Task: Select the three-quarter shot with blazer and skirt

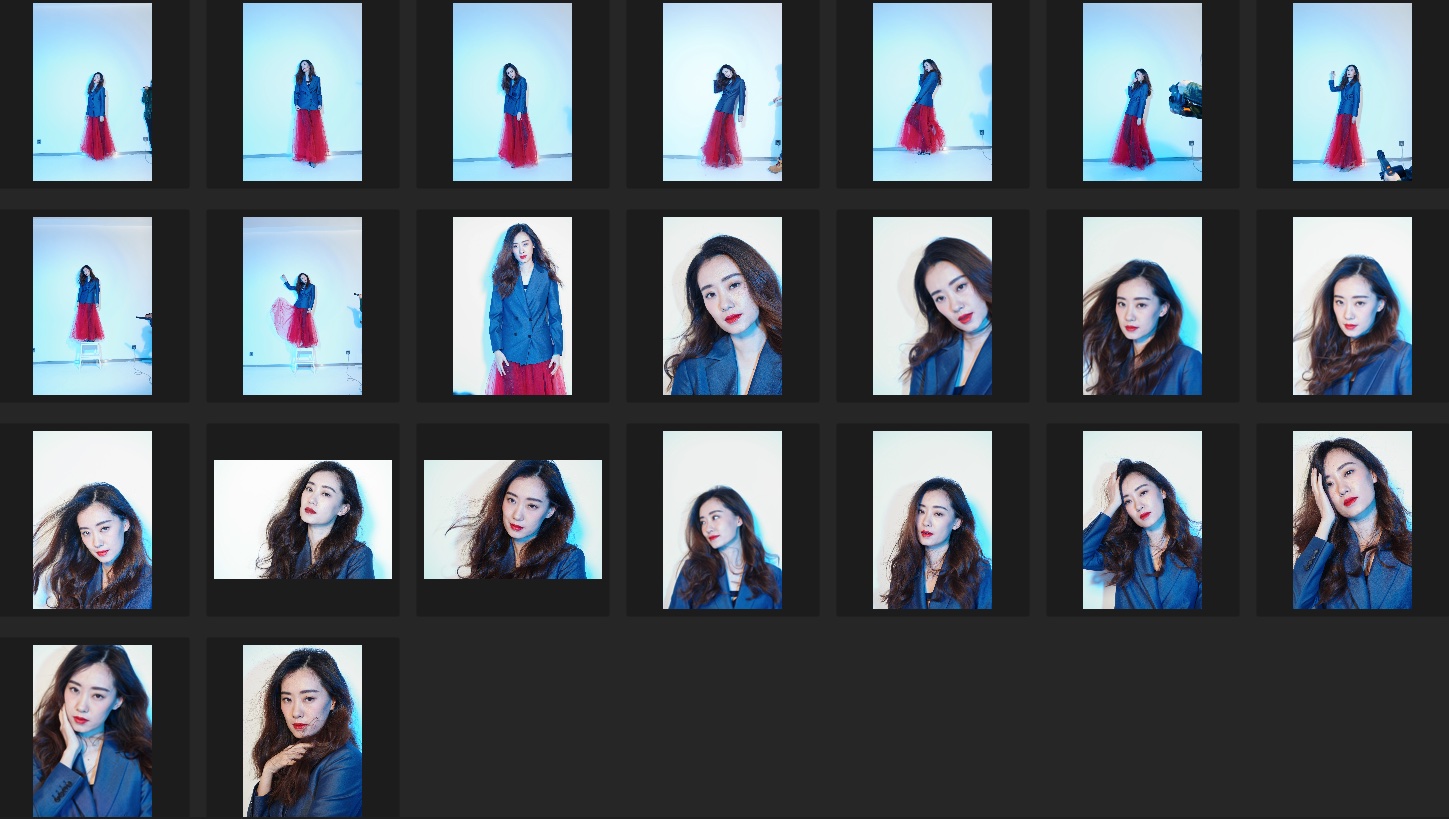Action: (x=512, y=306)
